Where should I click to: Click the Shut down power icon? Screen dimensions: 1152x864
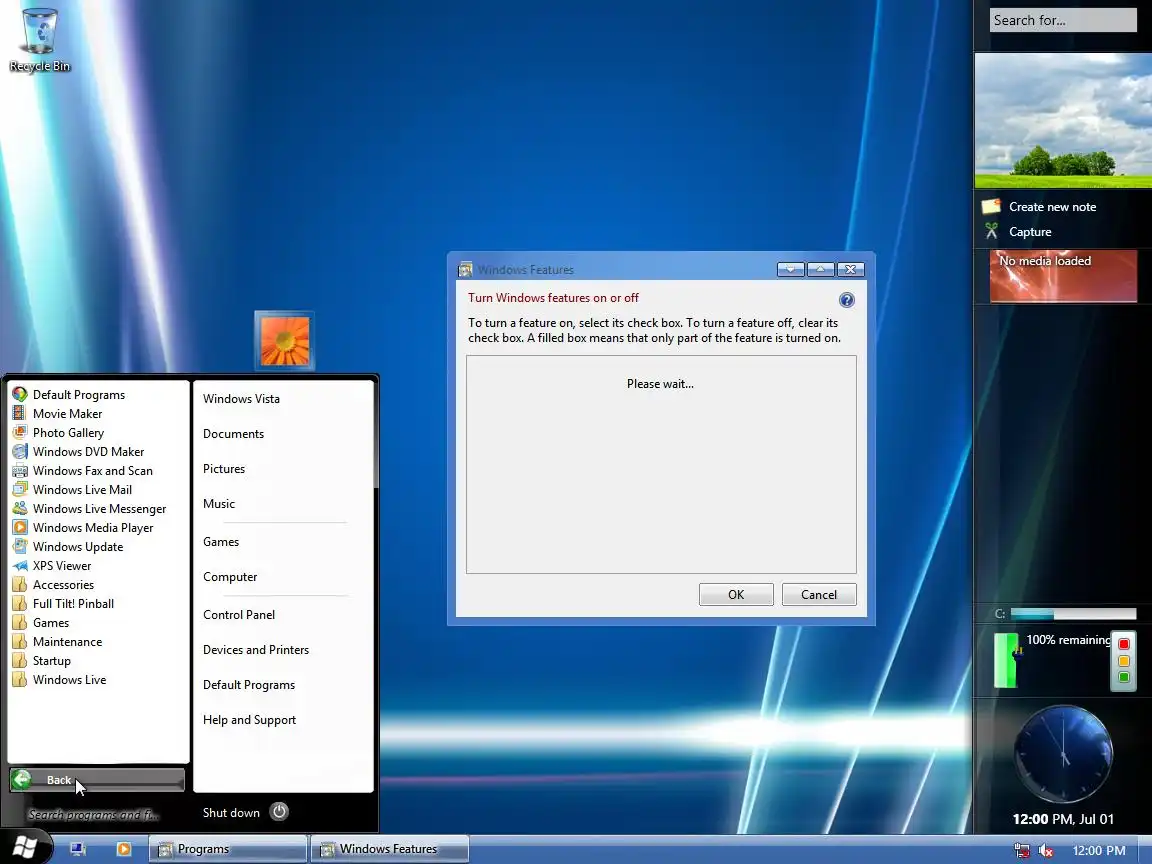279,812
